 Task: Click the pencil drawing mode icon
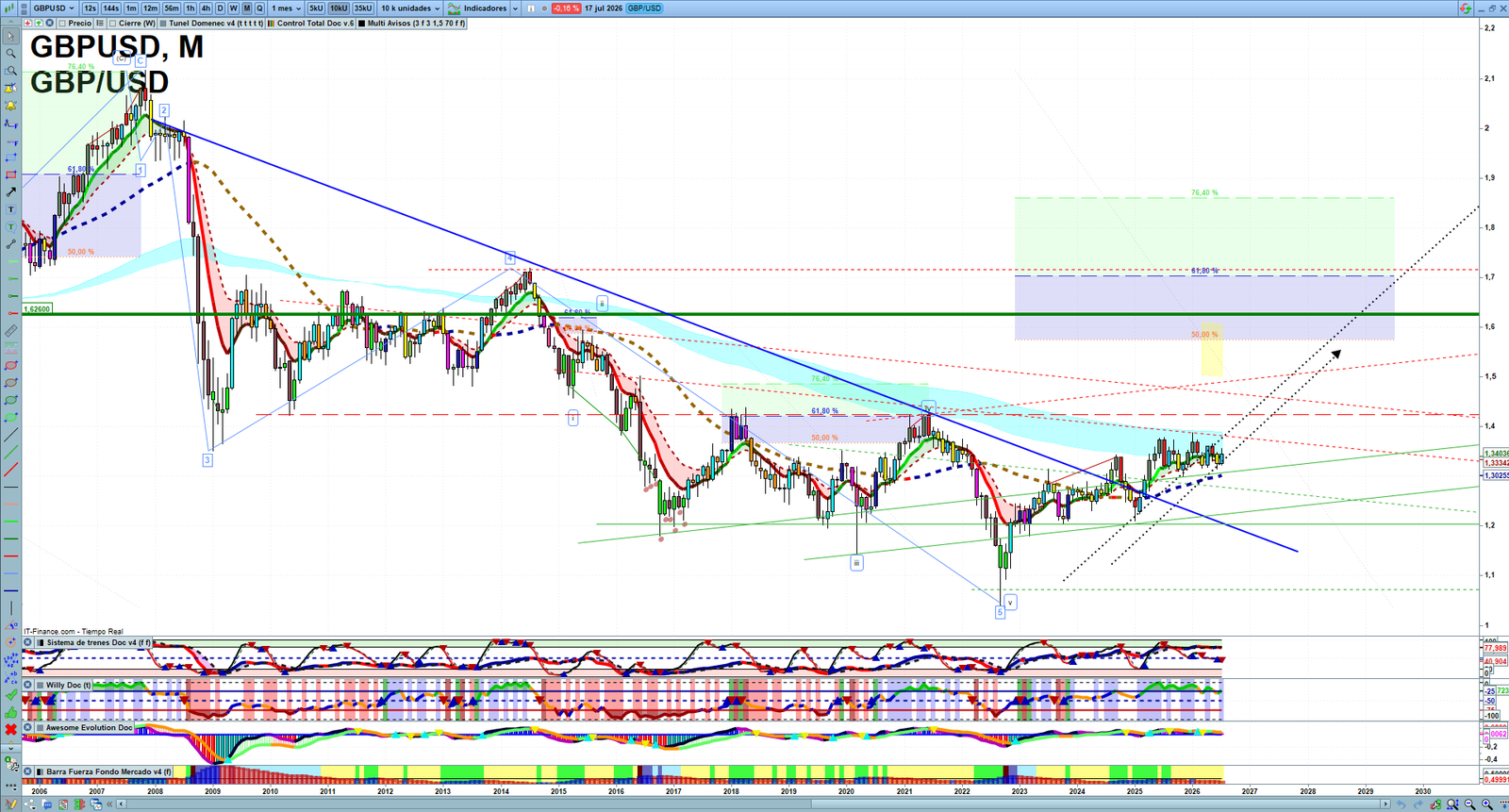pyautogui.click(x=11, y=803)
